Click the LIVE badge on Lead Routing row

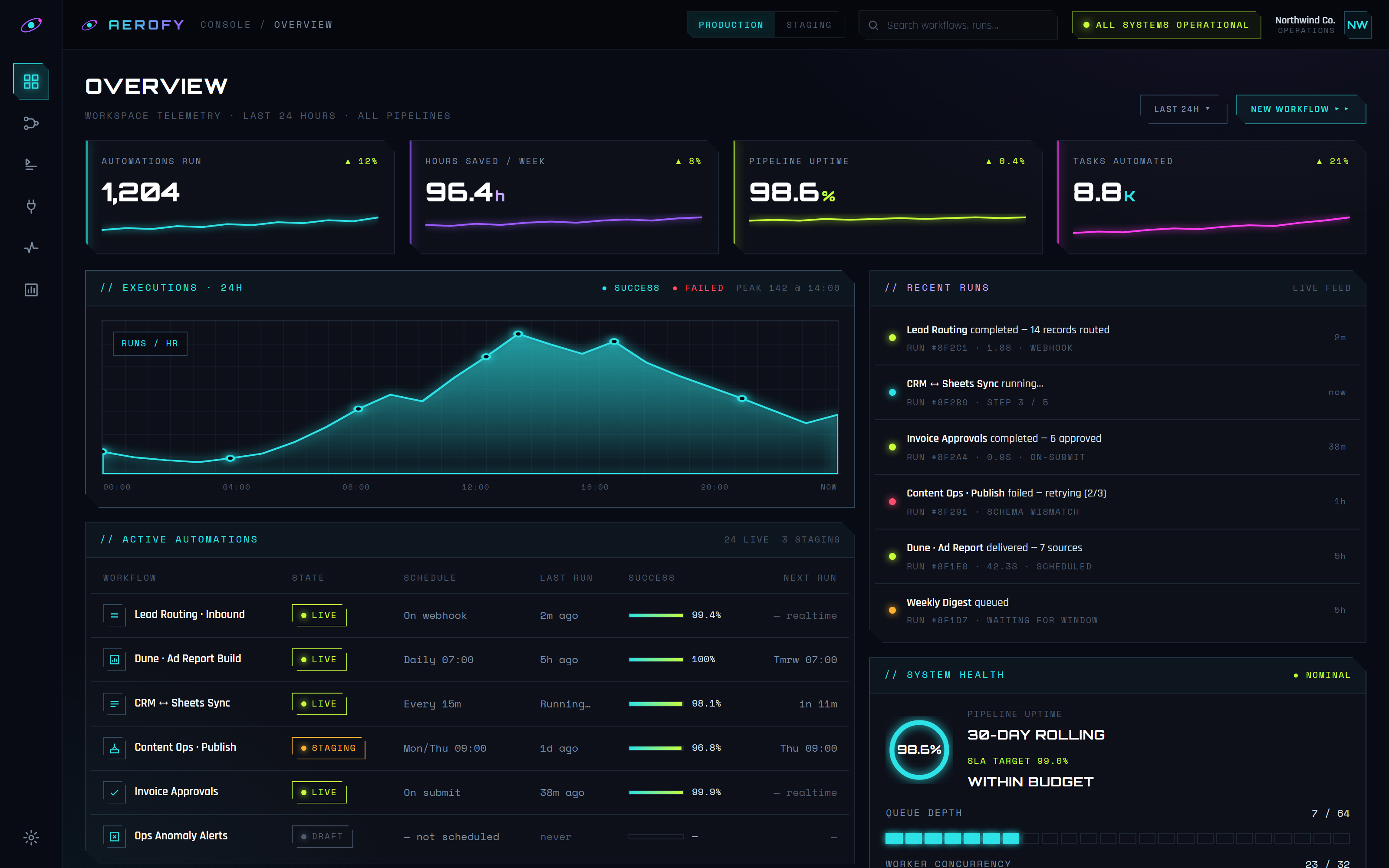(319, 615)
